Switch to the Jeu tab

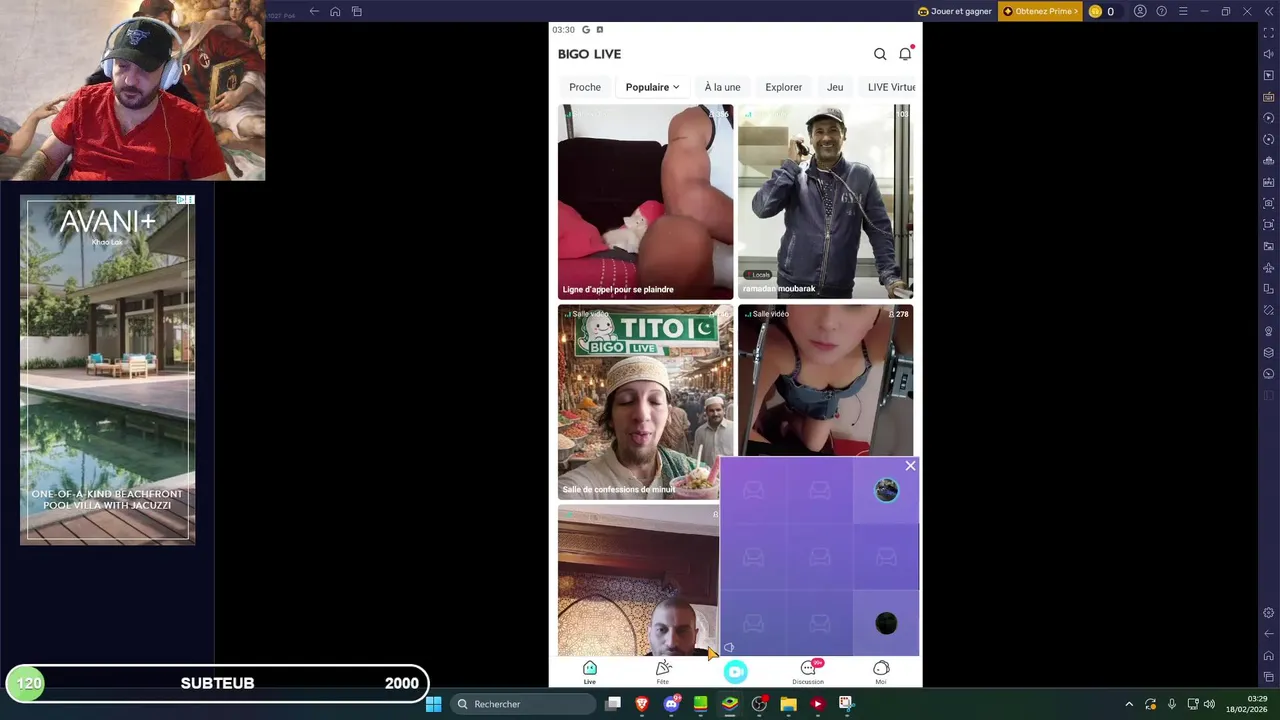tap(835, 87)
